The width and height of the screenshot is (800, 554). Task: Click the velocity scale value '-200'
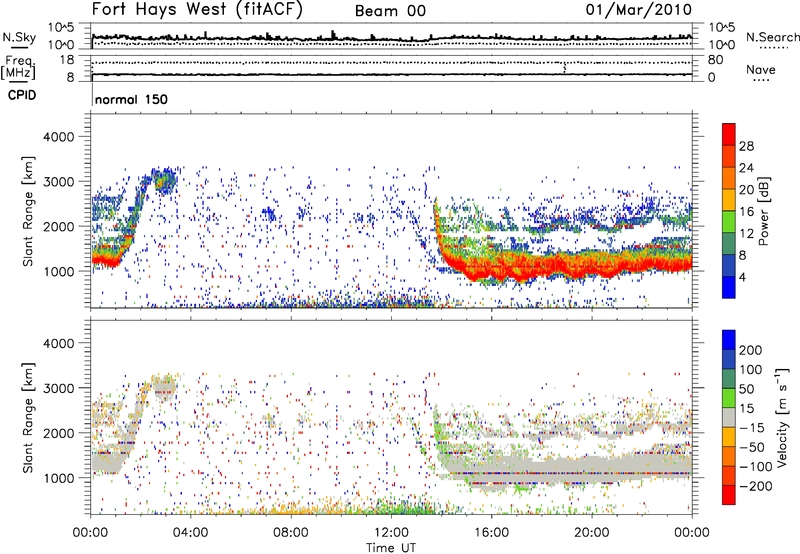click(755, 486)
